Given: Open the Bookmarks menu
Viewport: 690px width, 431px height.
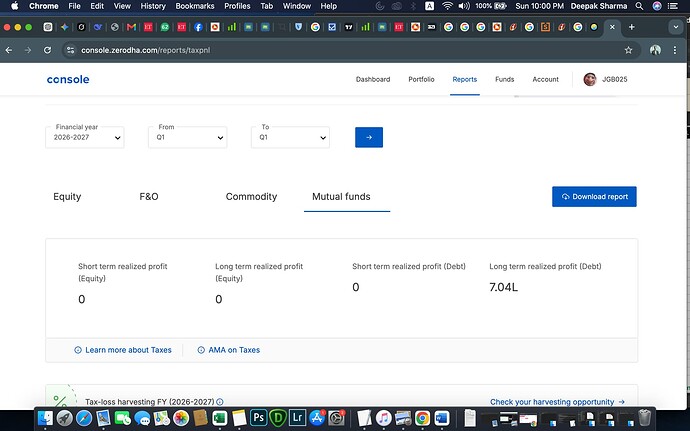Looking at the screenshot, I should (x=195, y=6).
